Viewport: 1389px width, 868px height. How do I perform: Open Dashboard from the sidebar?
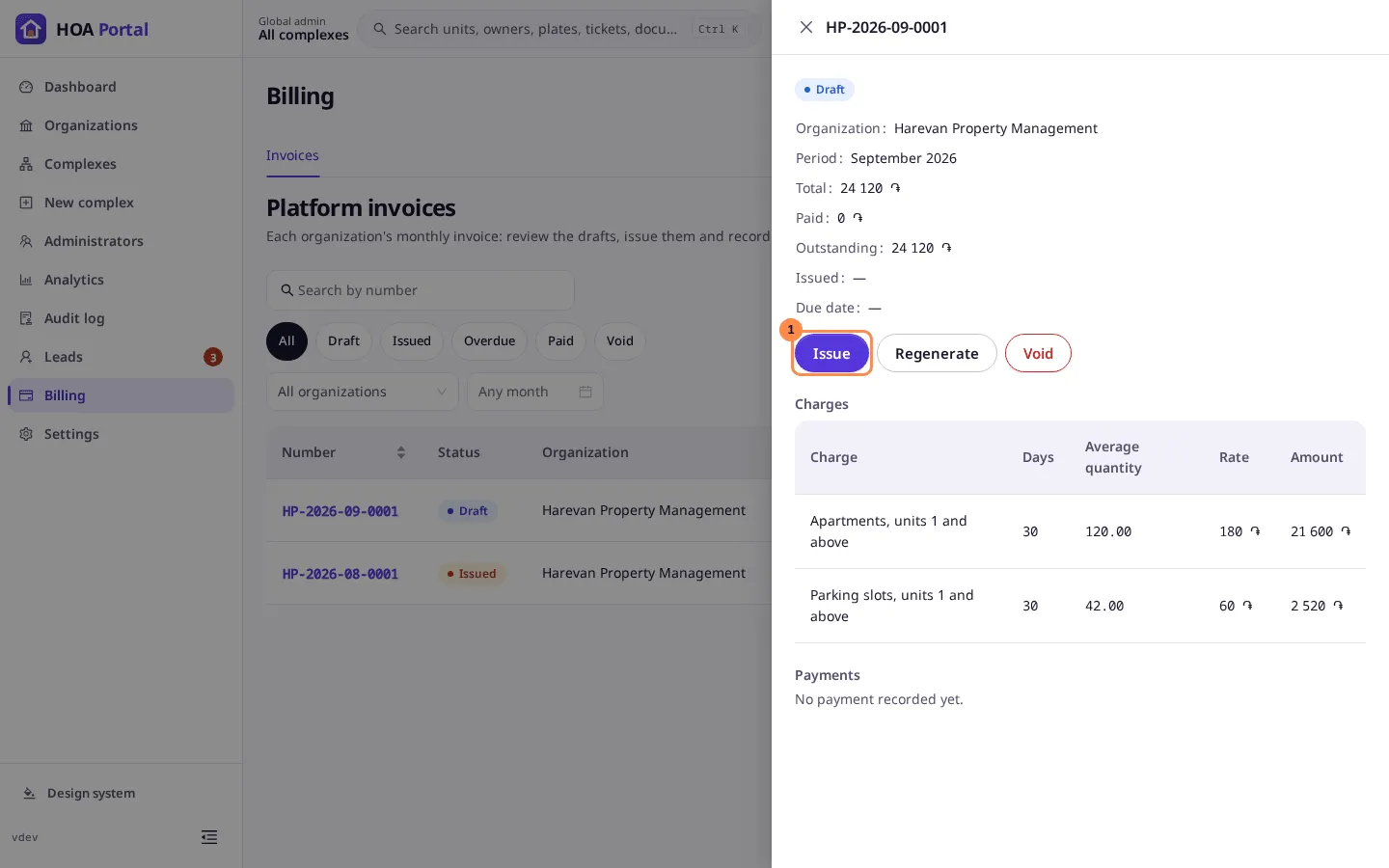point(121,87)
